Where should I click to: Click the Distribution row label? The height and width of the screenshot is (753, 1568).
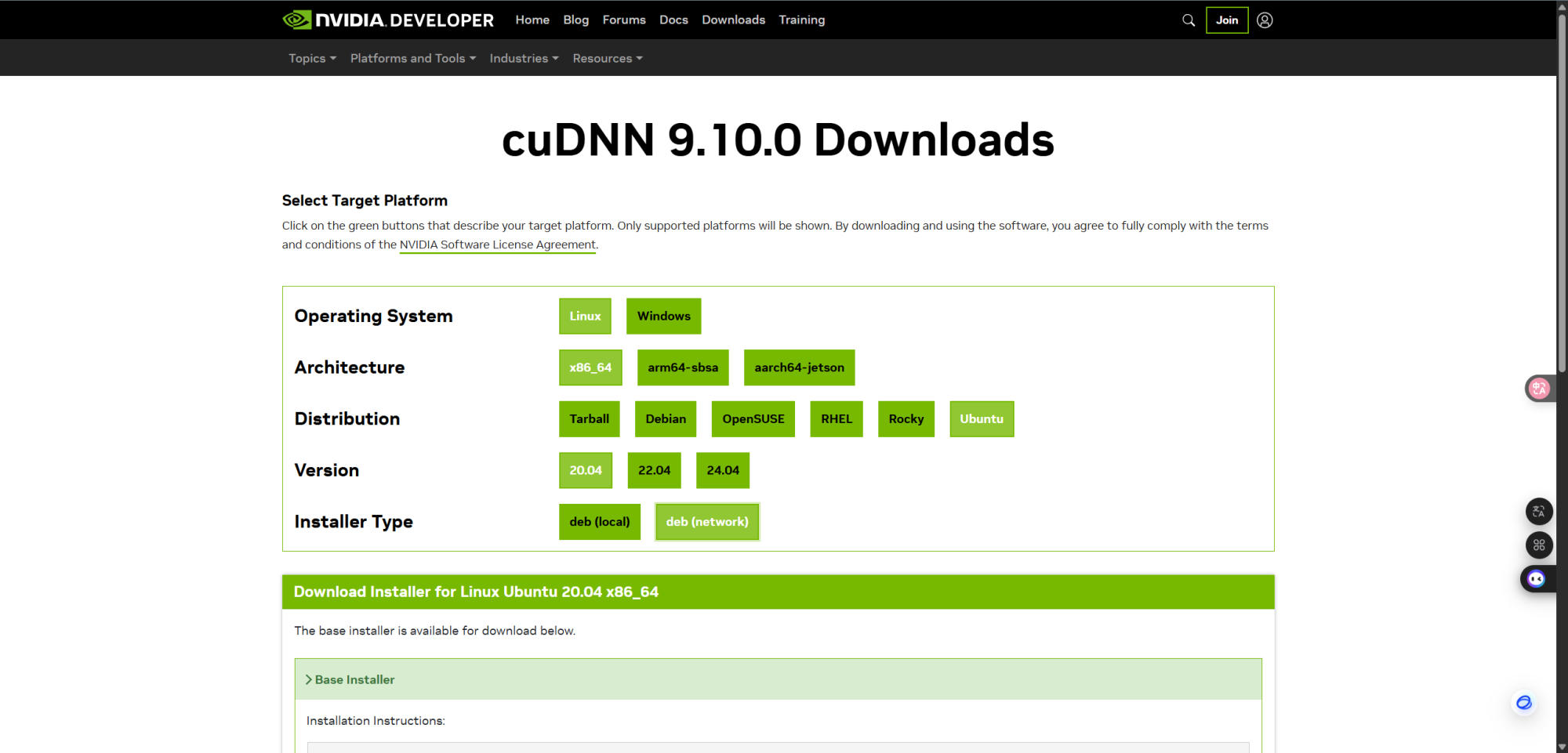click(x=347, y=419)
